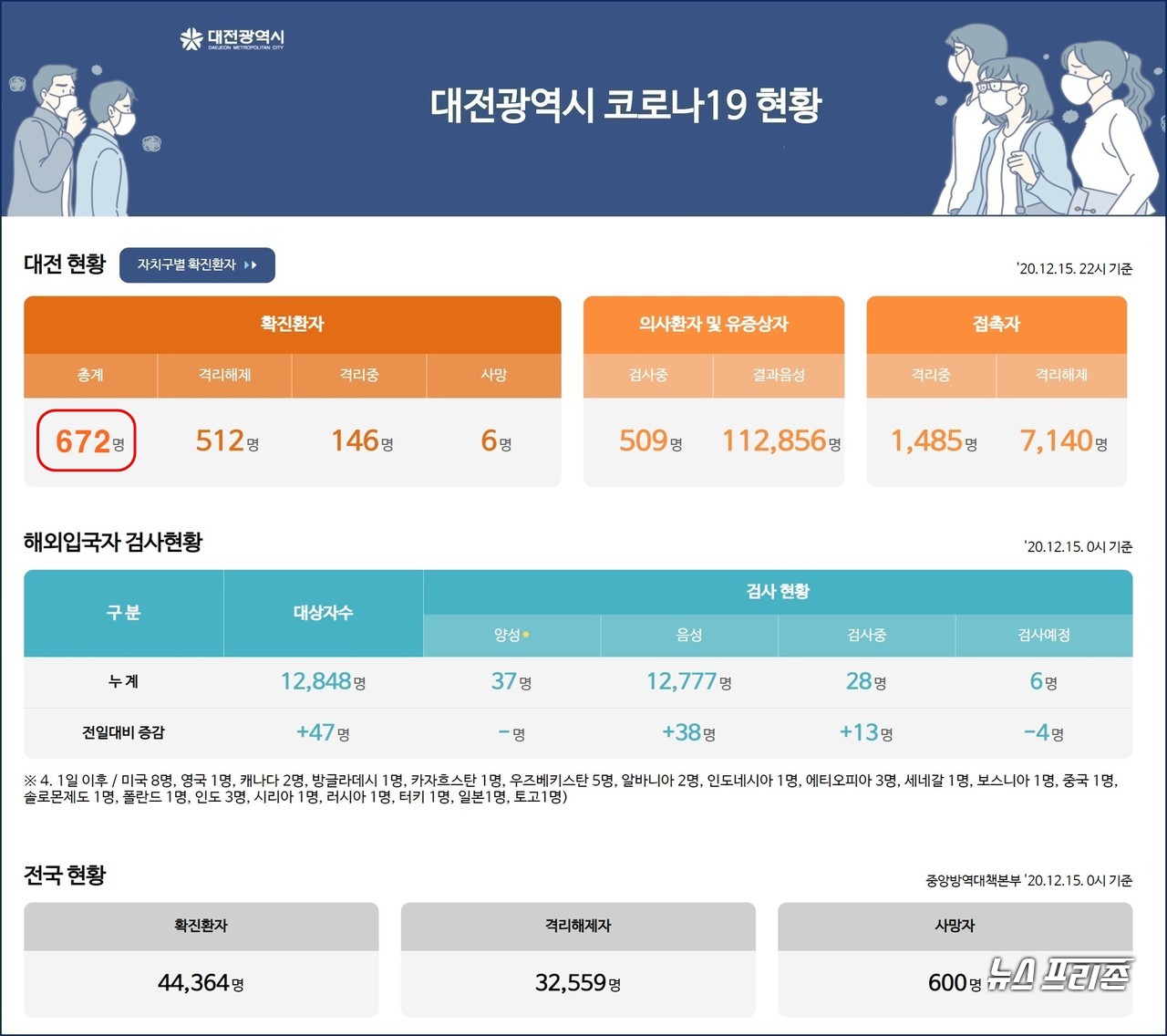Click the 검사예정 column header
The width and height of the screenshot is (1167, 1036).
pyautogui.click(x=1044, y=635)
